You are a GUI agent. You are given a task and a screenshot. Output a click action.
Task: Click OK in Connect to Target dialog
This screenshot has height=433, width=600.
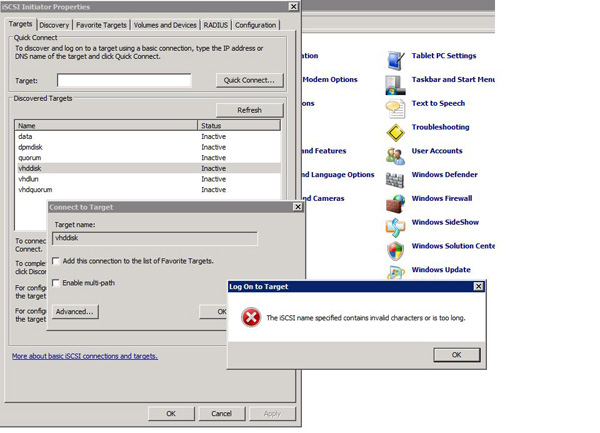pyautogui.click(x=214, y=312)
